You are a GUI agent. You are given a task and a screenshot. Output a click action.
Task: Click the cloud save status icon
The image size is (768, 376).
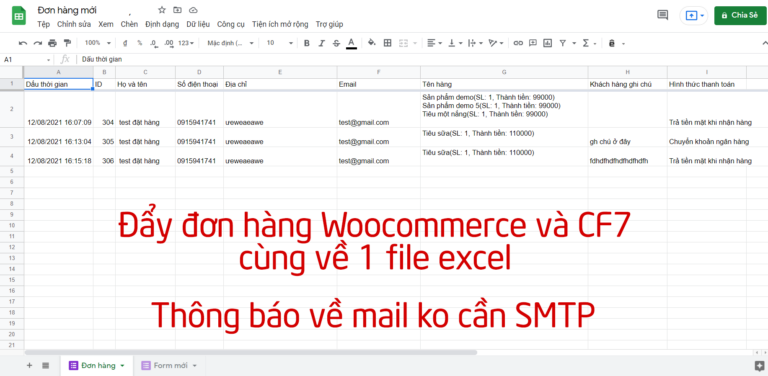tap(193, 10)
